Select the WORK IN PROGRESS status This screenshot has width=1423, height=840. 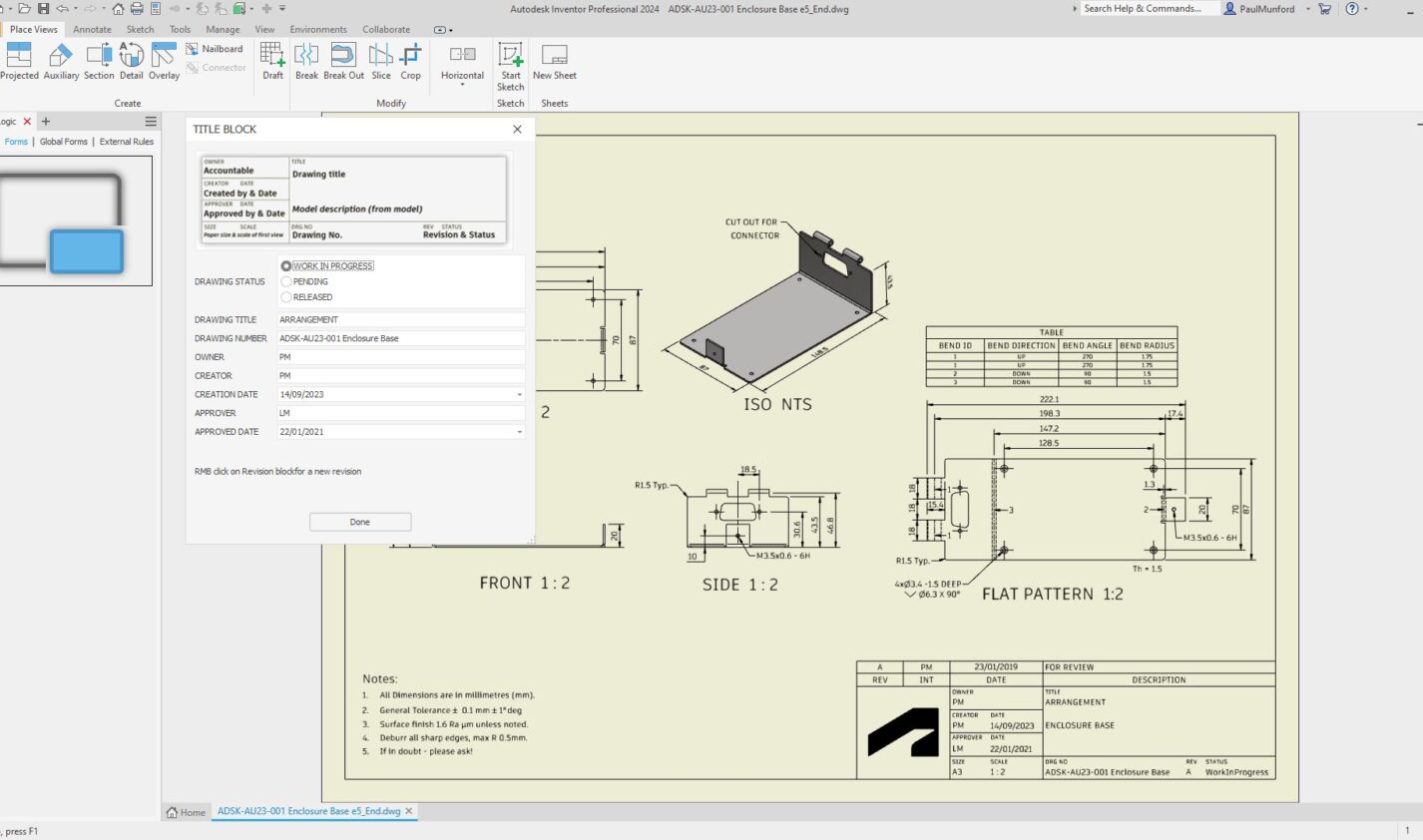[286, 265]
